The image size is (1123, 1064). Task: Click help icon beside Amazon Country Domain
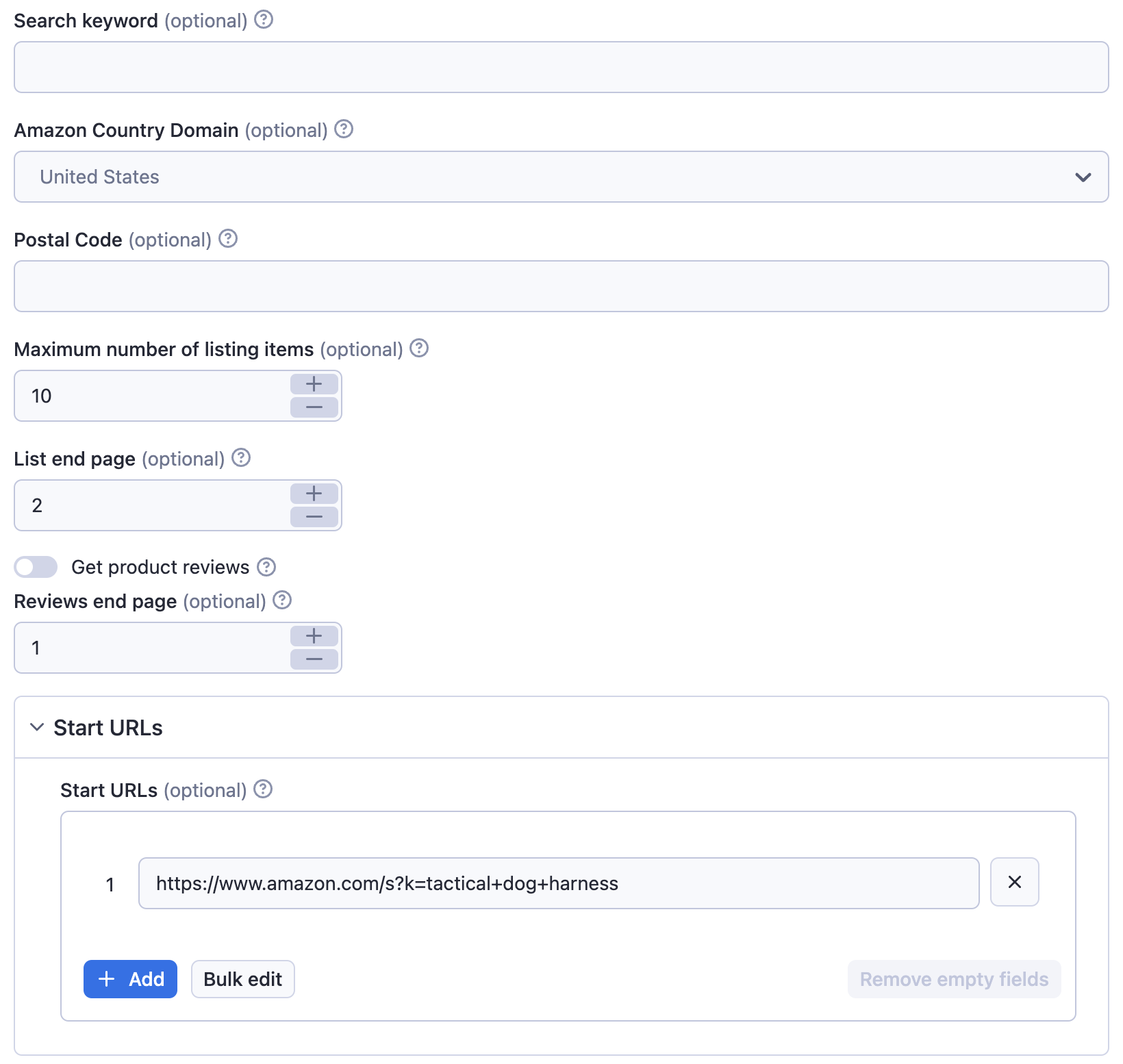click(x=344, y=129)
